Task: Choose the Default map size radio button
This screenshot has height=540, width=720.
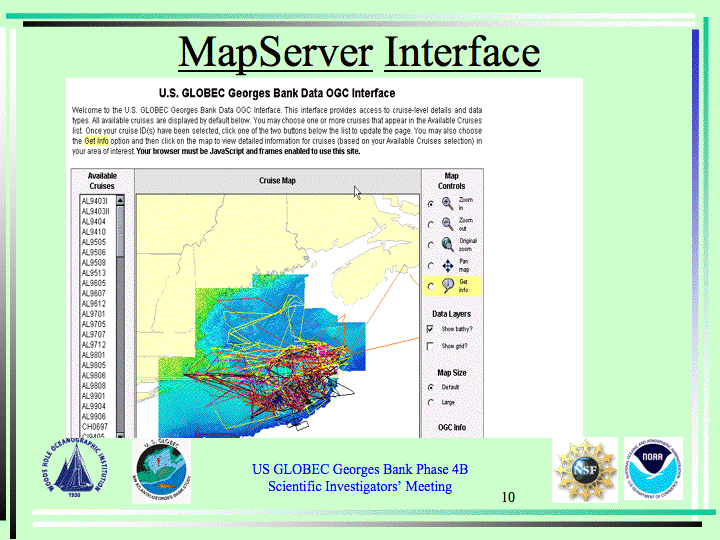Action: coord(431,387)
